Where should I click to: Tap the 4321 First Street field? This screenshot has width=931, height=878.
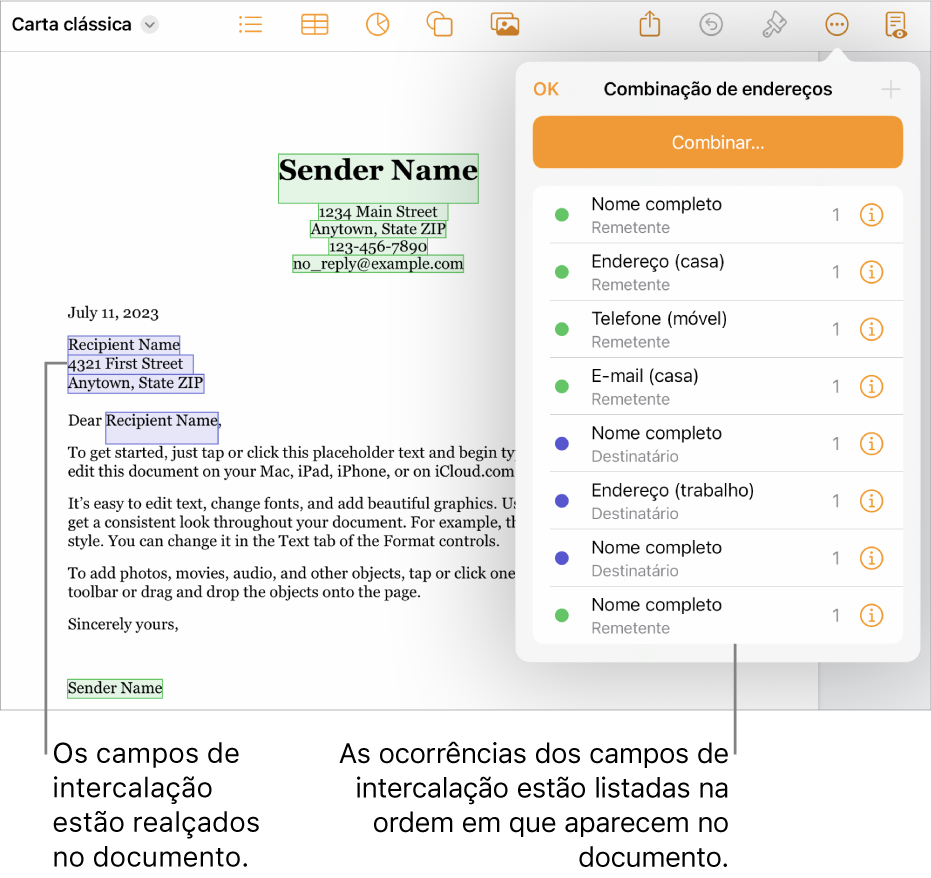[x=131, y=364]
